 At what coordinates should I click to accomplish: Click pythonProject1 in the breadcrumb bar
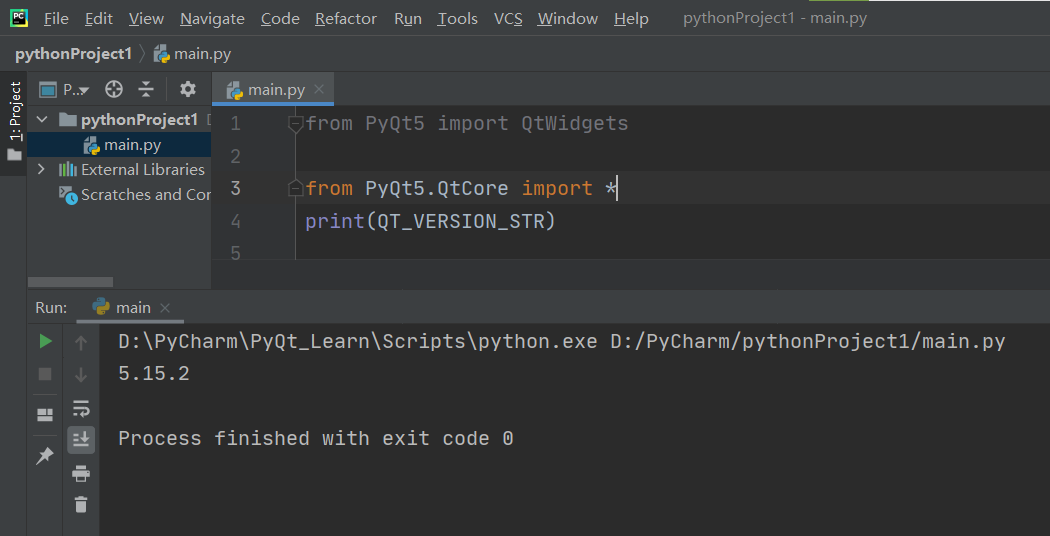[x=74, y=54]
